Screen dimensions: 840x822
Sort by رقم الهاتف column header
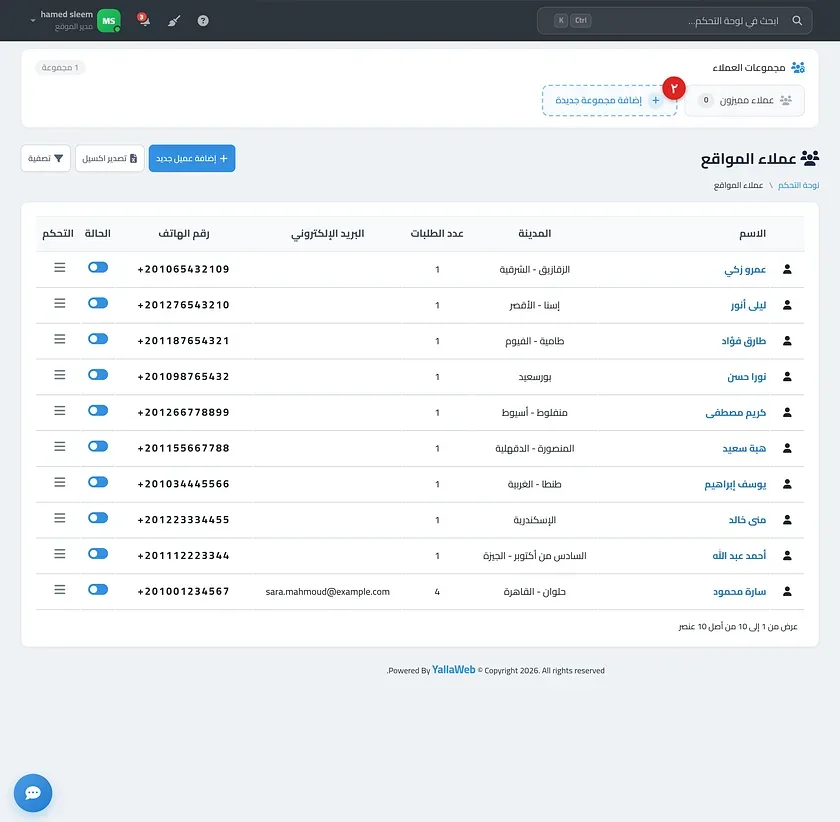pyautogui.click(x=184, y=234)
